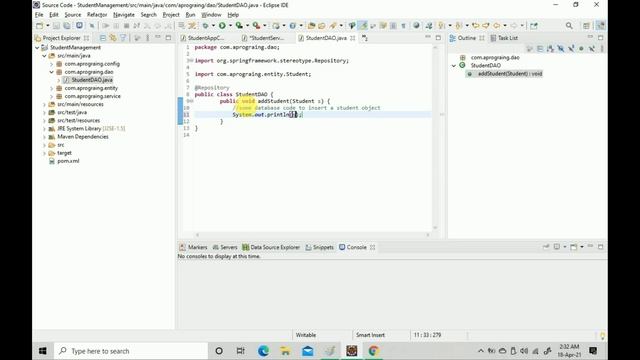Viewport: 640px width, 360px height.
Task: Open the Help menu
Action: [x=233, y=15]
